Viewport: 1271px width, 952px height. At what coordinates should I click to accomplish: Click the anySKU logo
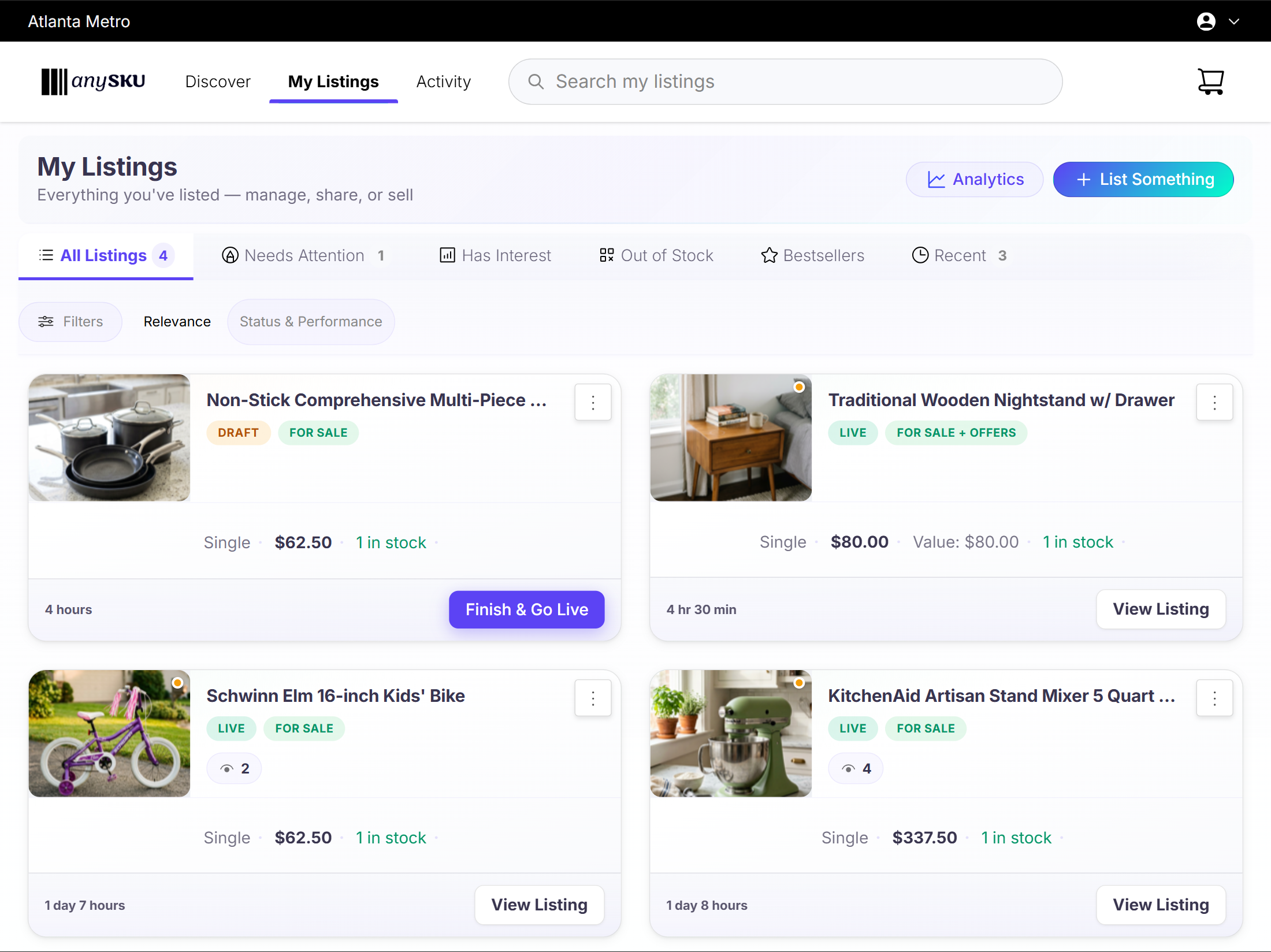[x=93, y=81]
